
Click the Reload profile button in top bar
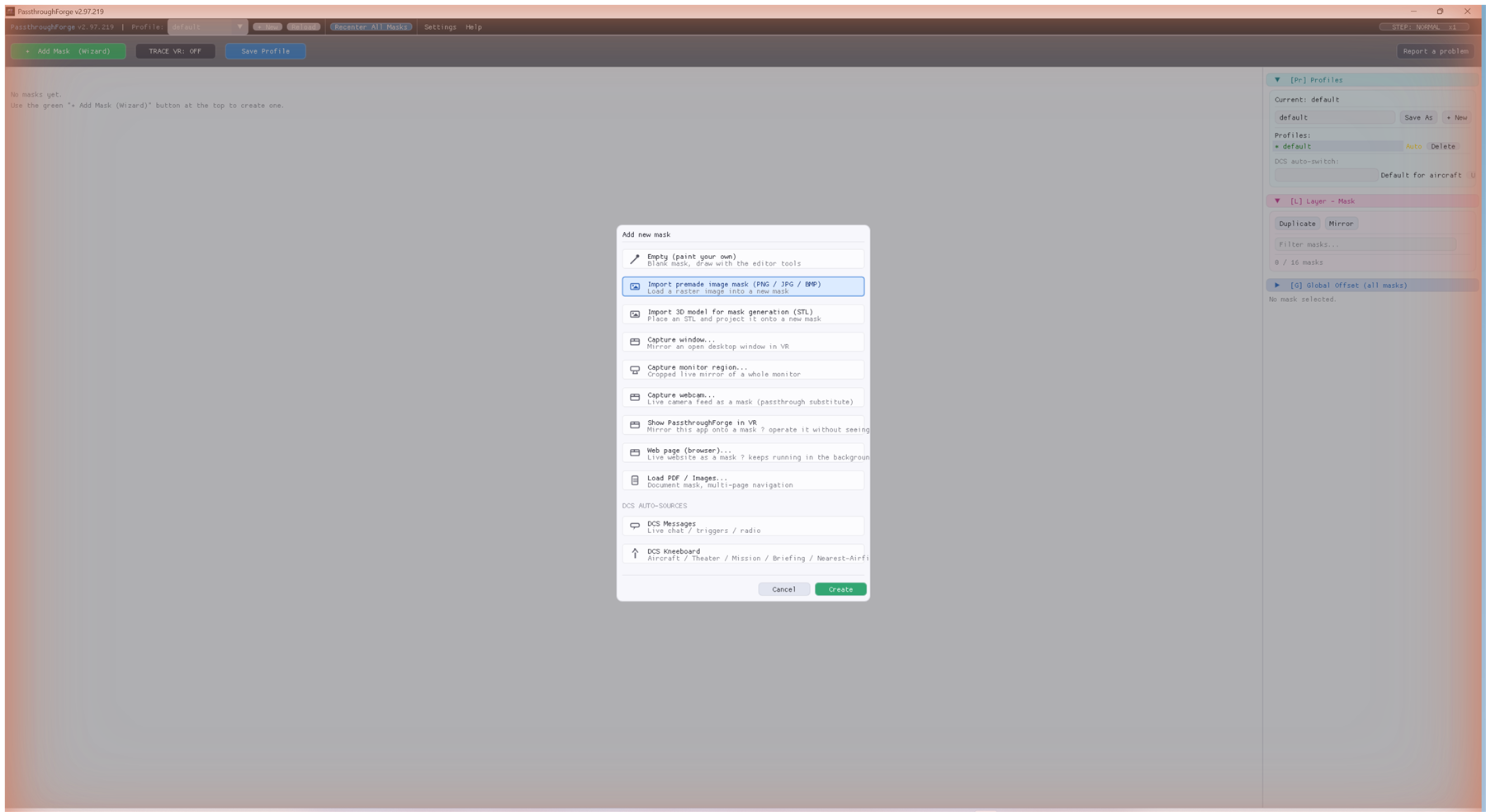(x=303, y=27)
